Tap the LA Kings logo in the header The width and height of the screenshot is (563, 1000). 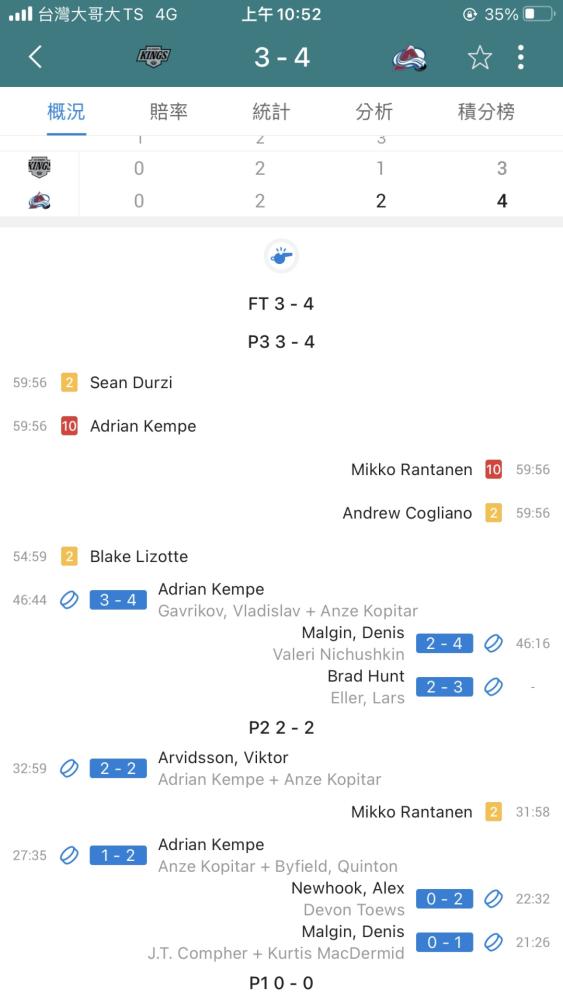pyautogui.click(x=154, y=57)
